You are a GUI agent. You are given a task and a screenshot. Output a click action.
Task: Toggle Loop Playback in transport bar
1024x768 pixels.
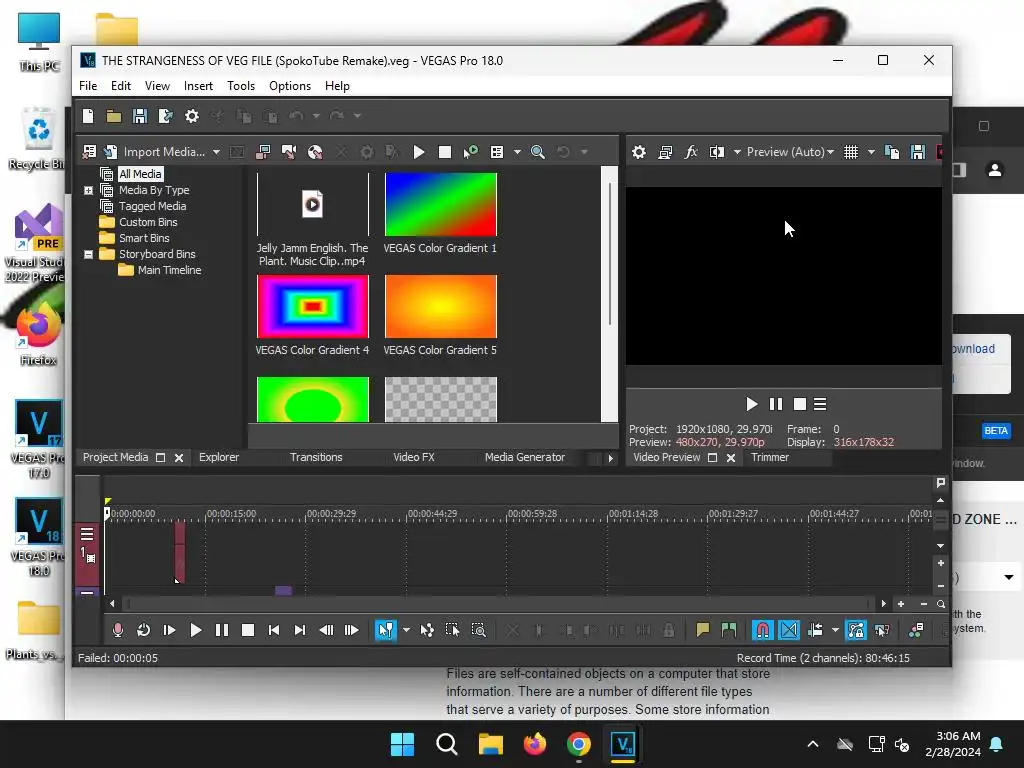click(144, 630)
